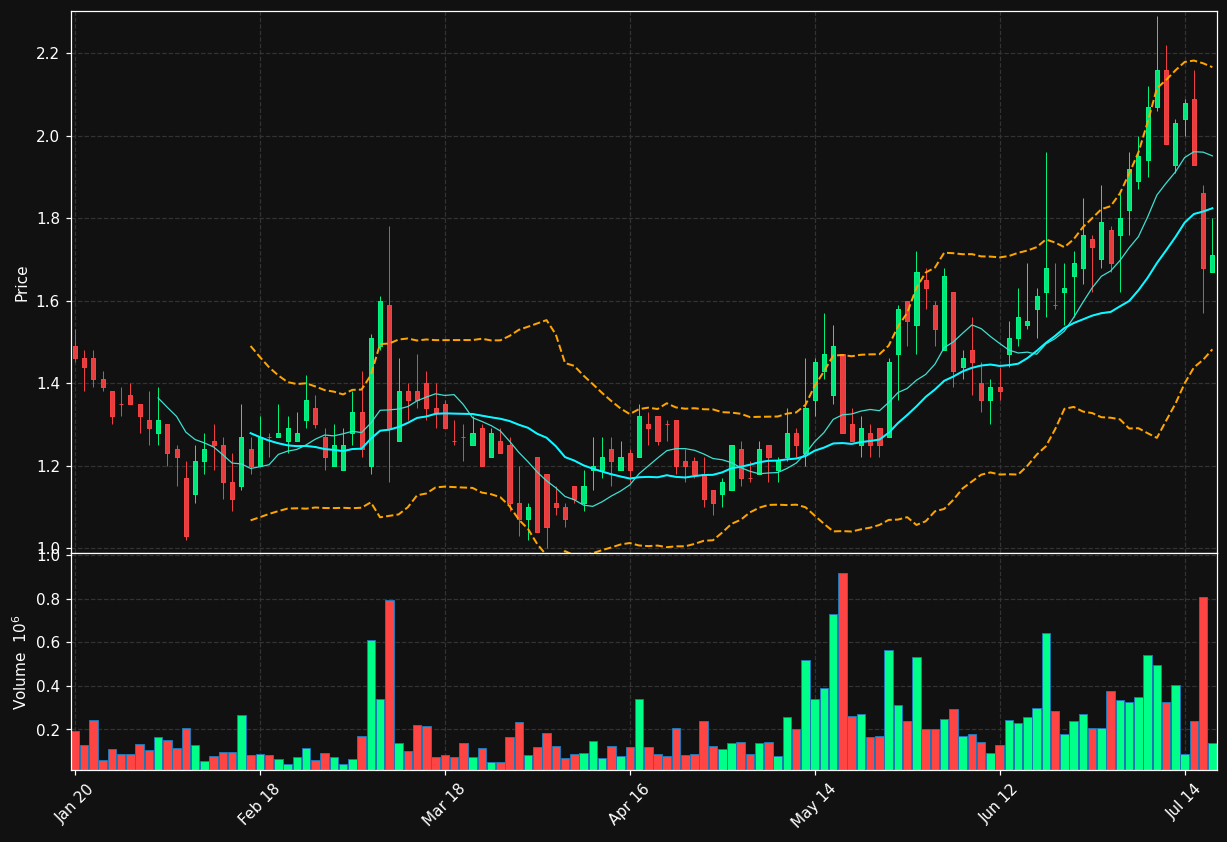Click the 'Volume 10⁶' axis title
The image size is (1227, 842).
pyautogui.click(x=19, y=662)
